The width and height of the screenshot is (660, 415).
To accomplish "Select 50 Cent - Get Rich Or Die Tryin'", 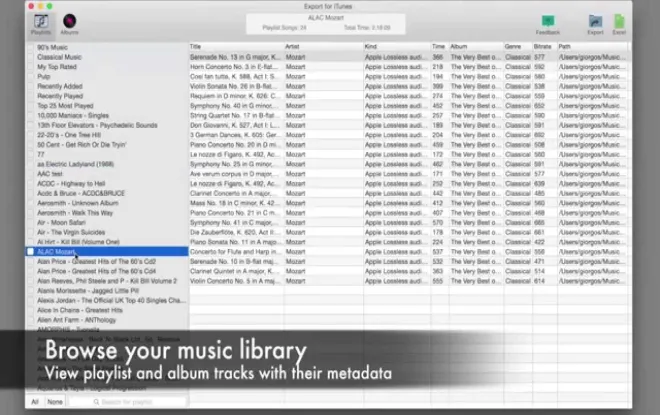I will [x=82, y=145].
